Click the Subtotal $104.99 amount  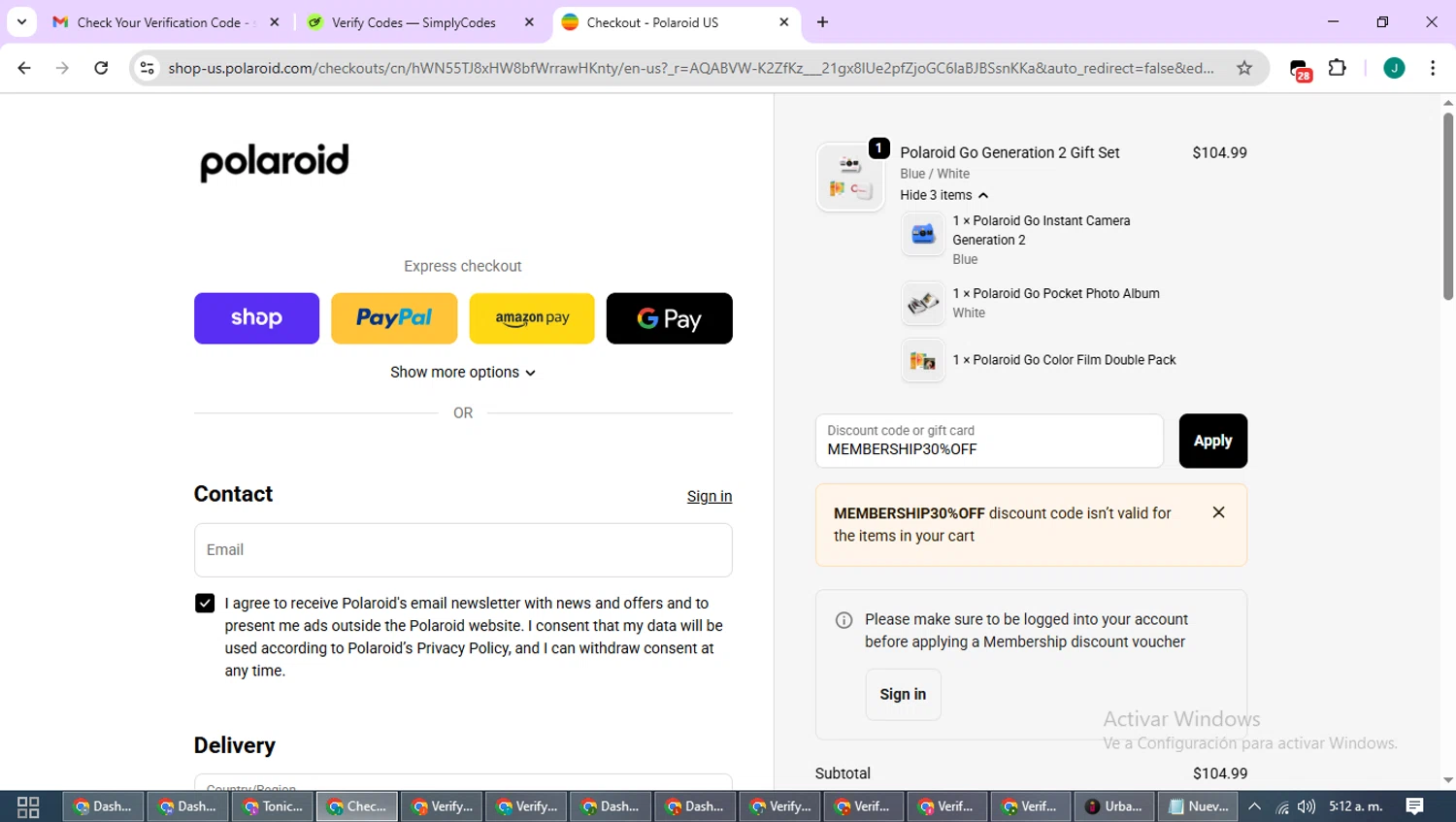pyautogui.click(x=1220, y=773)
